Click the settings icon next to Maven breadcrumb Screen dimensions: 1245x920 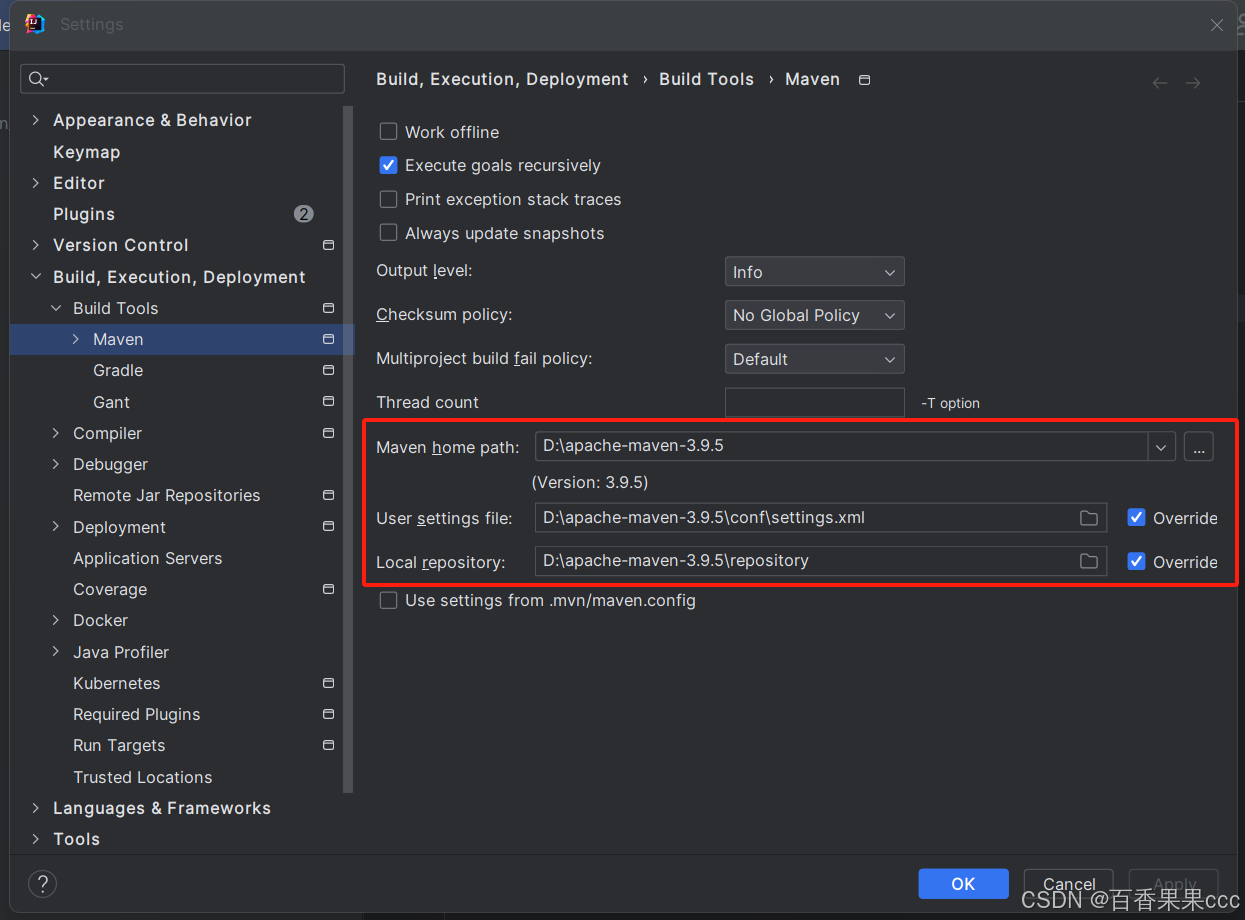(864, 79)
